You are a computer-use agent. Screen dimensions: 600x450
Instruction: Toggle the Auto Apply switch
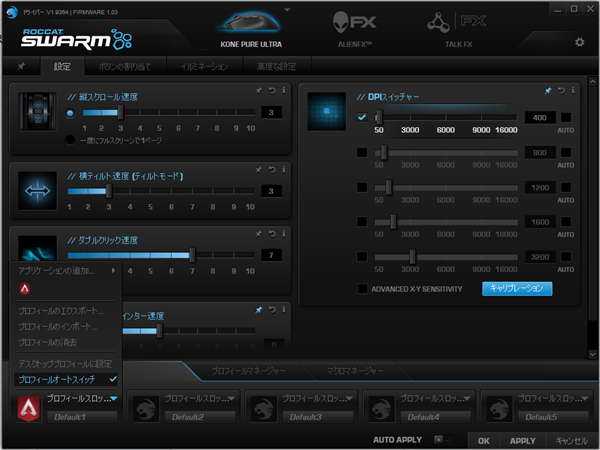pos(443,439)
